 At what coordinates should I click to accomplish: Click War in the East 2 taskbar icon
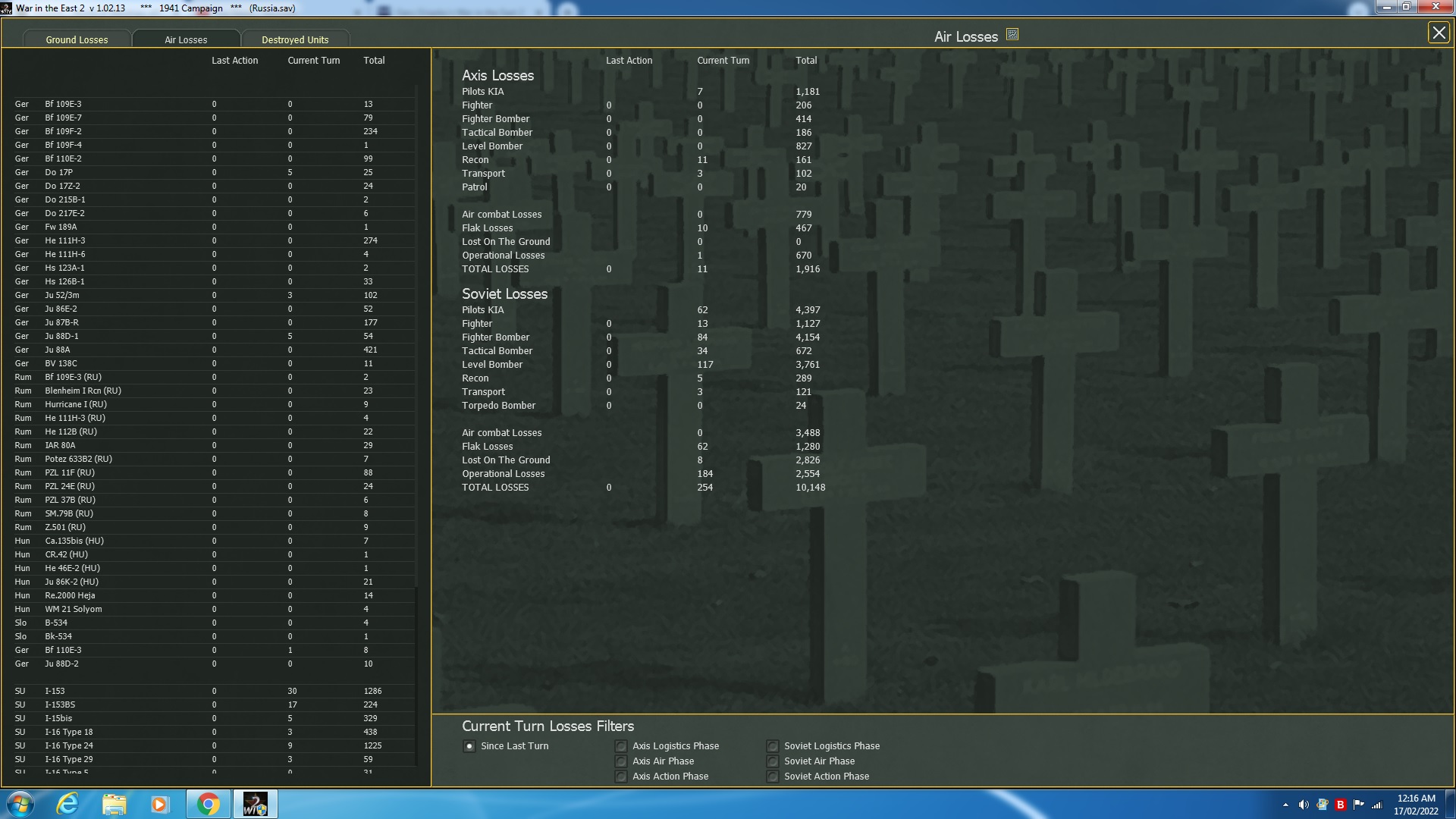pos(255,804)
